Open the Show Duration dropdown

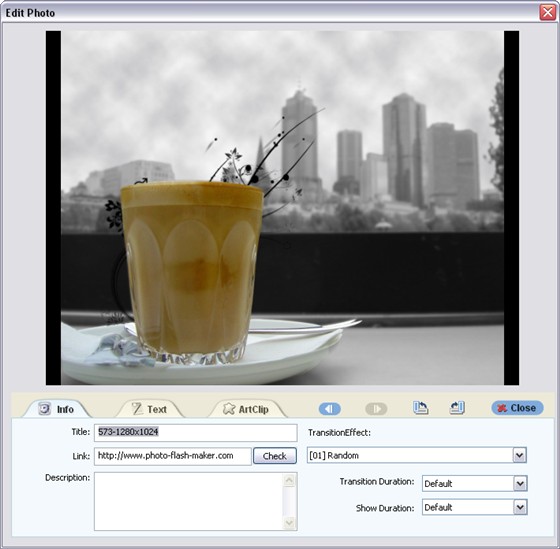coord(475,507)
